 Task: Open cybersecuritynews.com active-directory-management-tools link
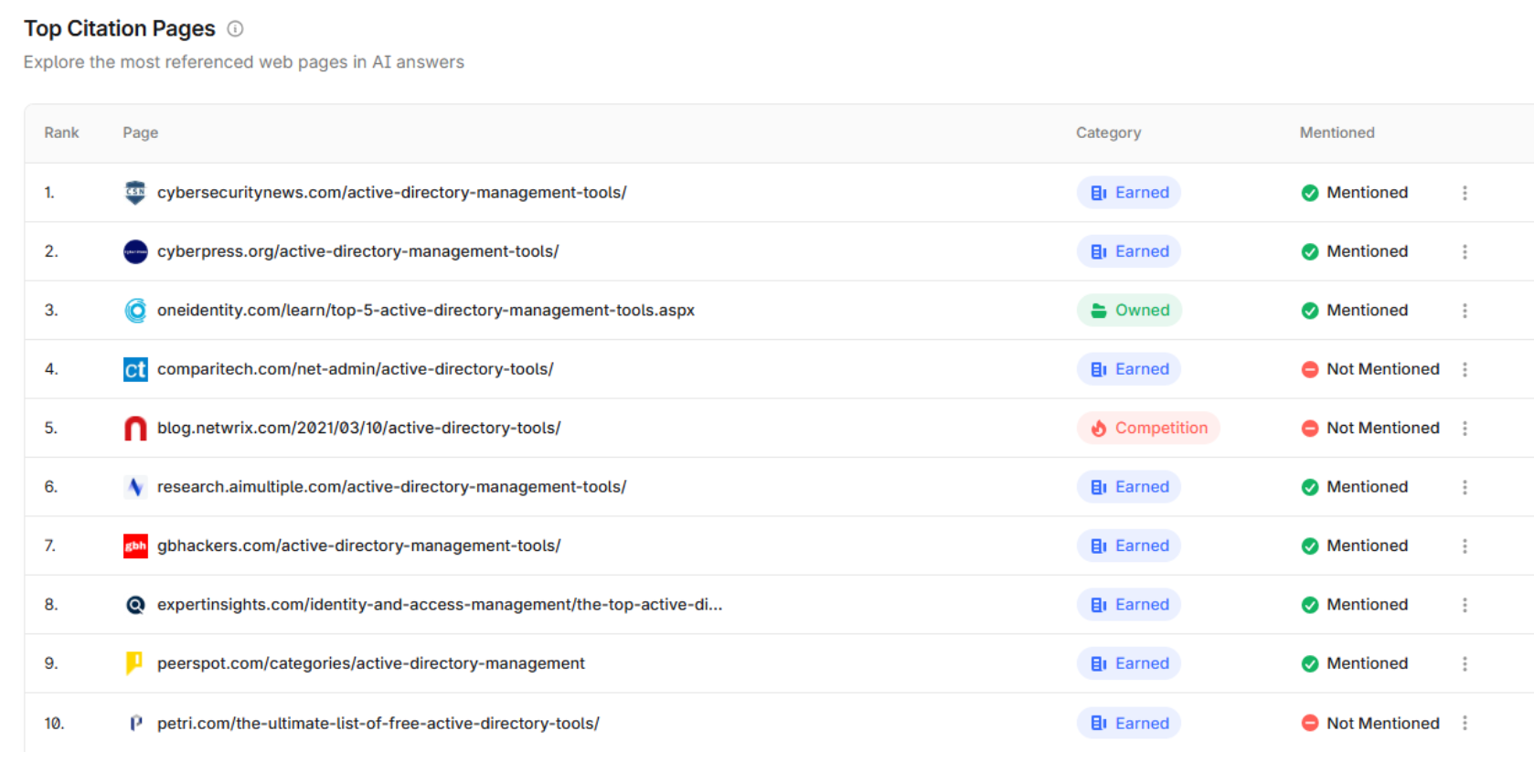[x=391, y=192]
